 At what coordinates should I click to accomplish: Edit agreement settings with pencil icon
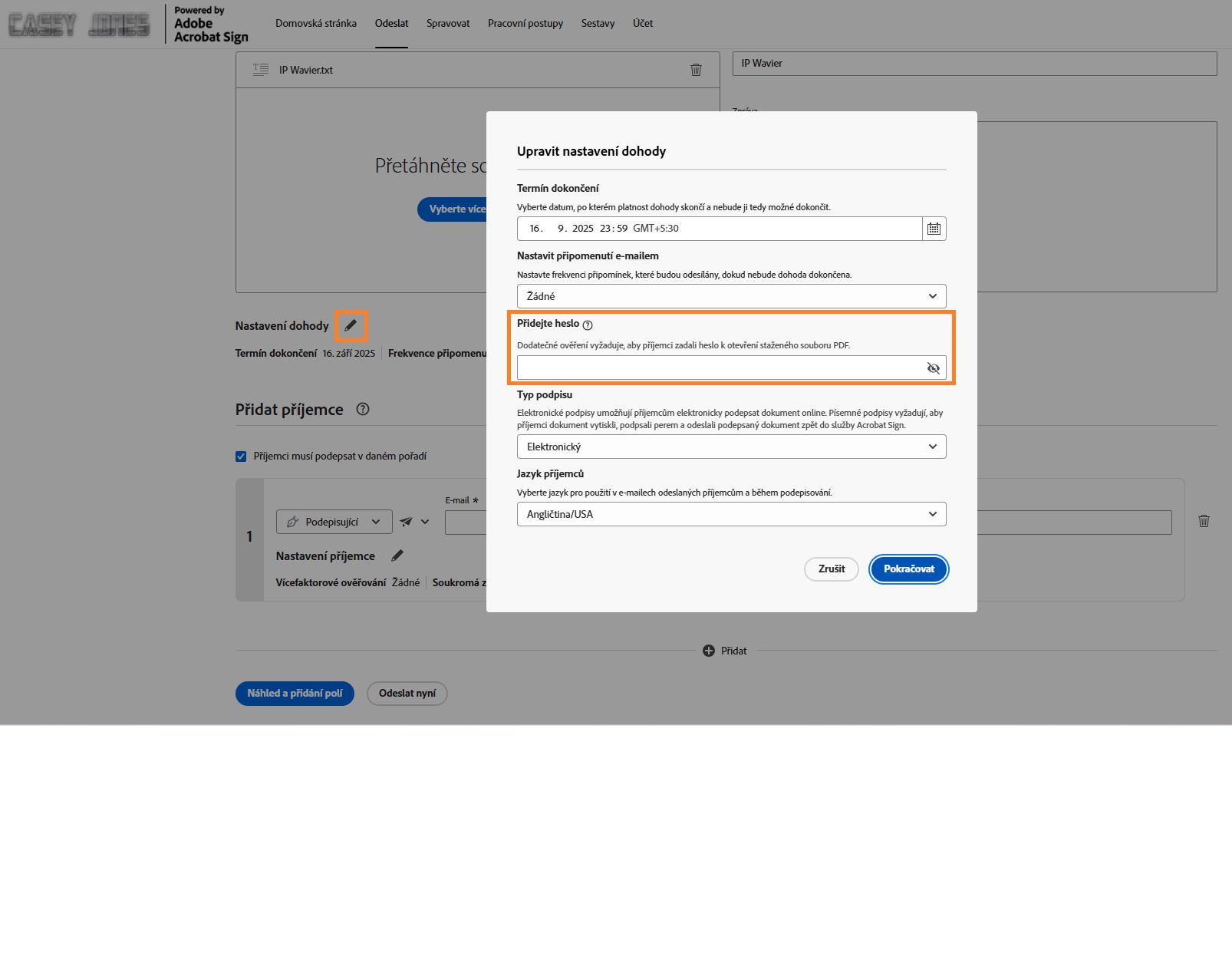351,325
